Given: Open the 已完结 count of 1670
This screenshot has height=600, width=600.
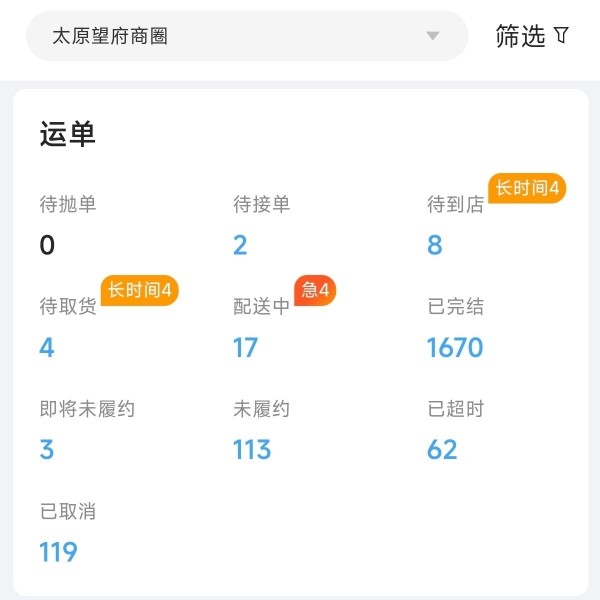Looking at the screenshot, I should pyautogui.click(x=455, y=347).
